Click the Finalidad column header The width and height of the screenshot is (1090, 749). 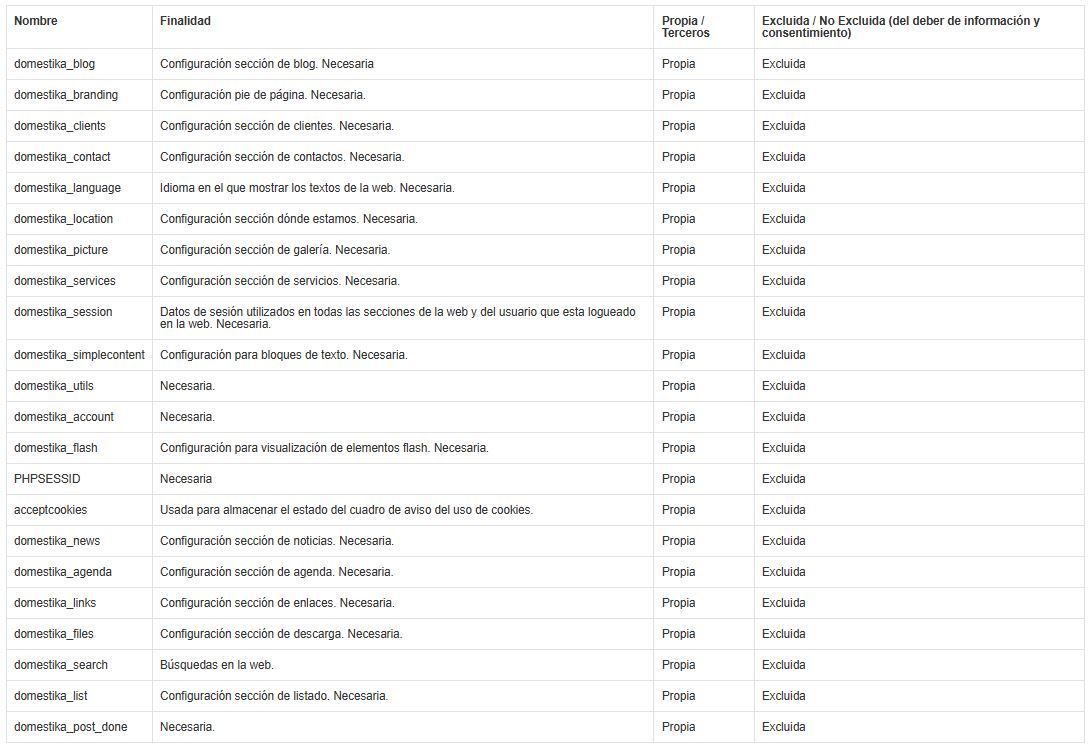185,21
